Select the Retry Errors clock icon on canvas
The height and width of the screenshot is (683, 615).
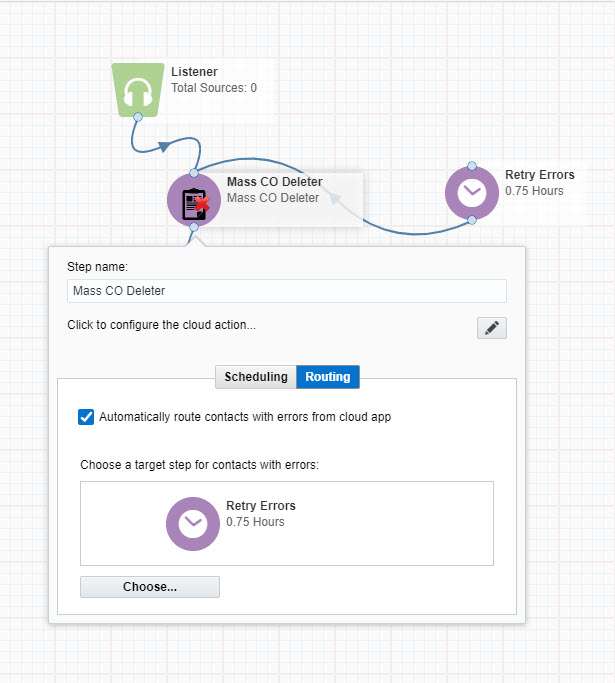click(472, 192)
